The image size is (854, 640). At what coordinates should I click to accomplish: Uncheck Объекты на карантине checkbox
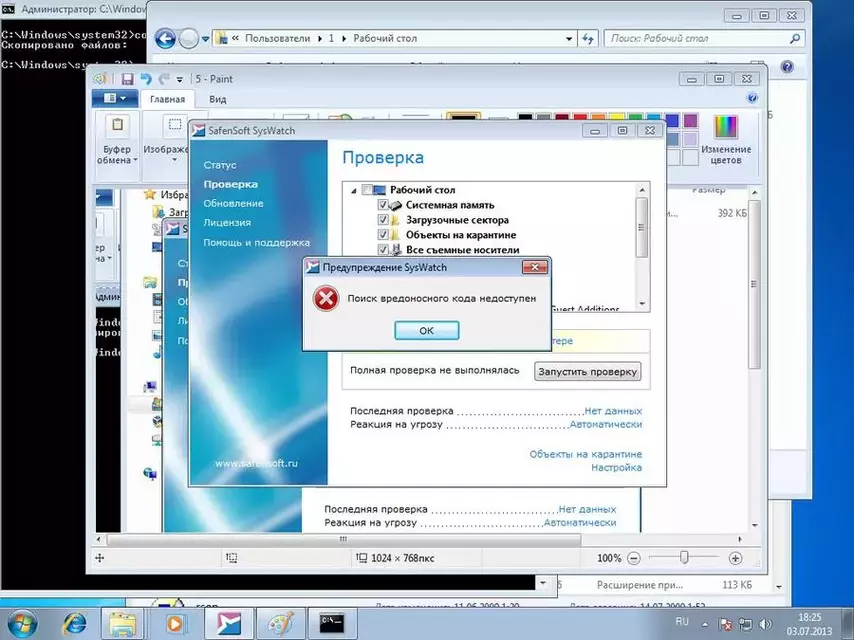tap(383, 235)
